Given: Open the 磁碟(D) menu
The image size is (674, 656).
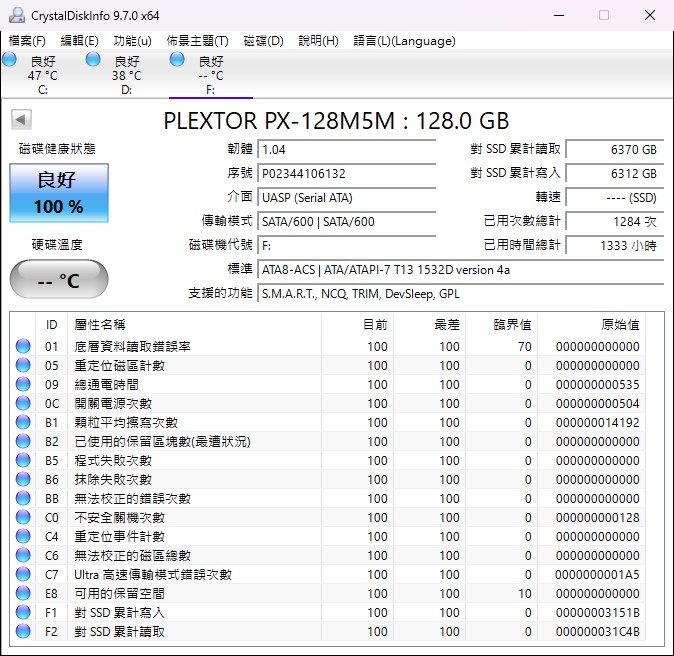Looking at the screenshot, I should click(263, 41).
